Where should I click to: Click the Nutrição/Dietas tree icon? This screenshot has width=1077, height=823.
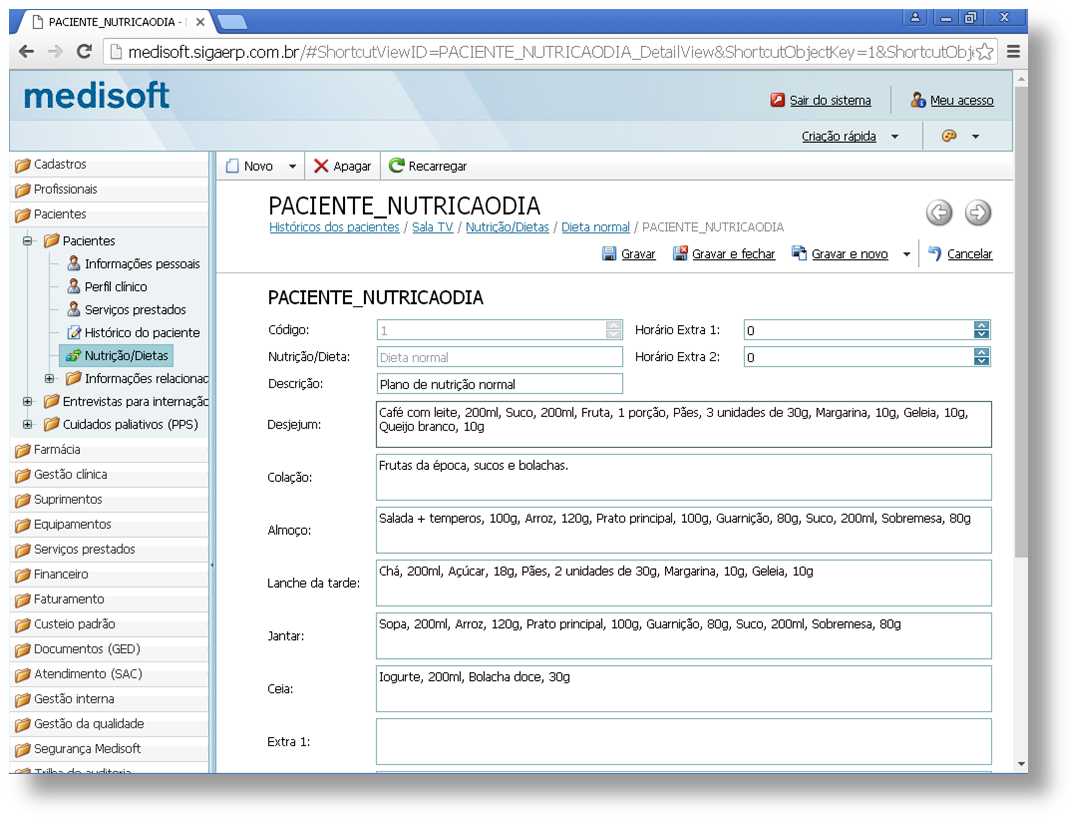tap(73, 355)
